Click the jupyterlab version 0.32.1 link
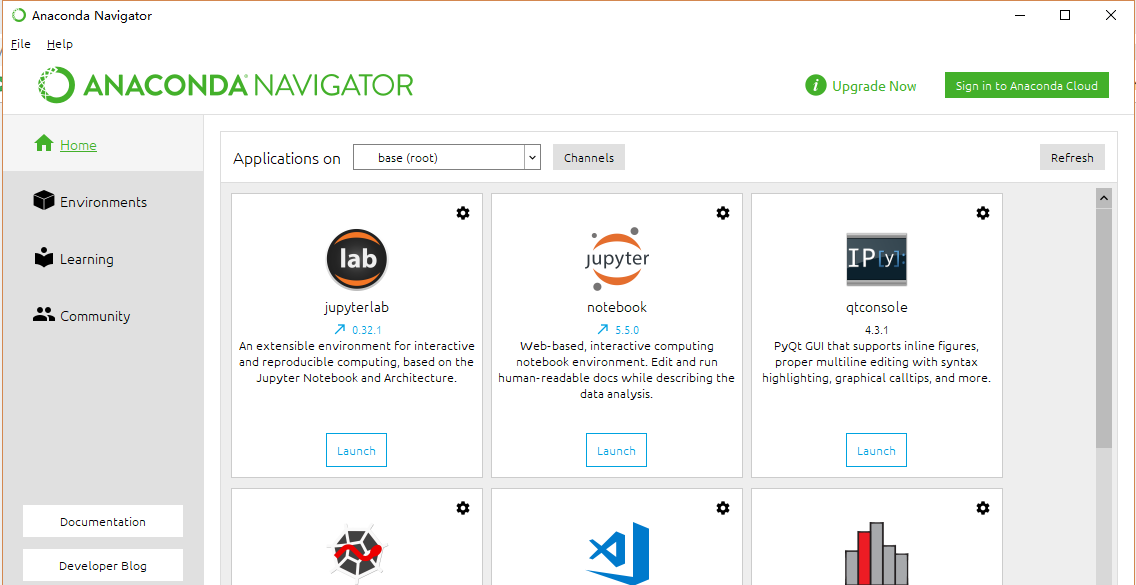 click(x=367, y=330)
